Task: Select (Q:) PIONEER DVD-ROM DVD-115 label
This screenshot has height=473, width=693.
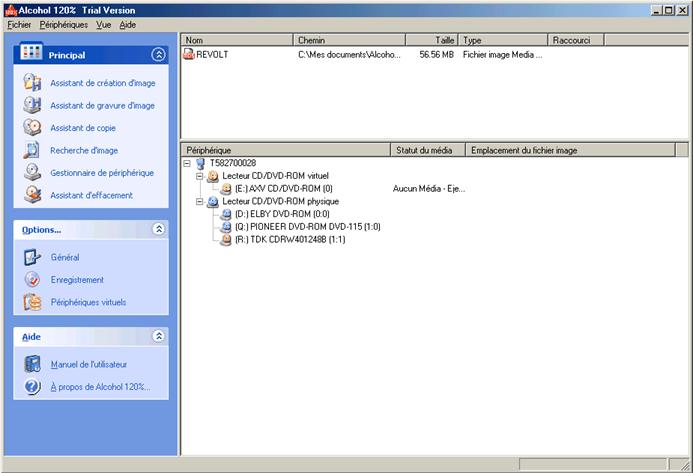Action: click(308, 227)
